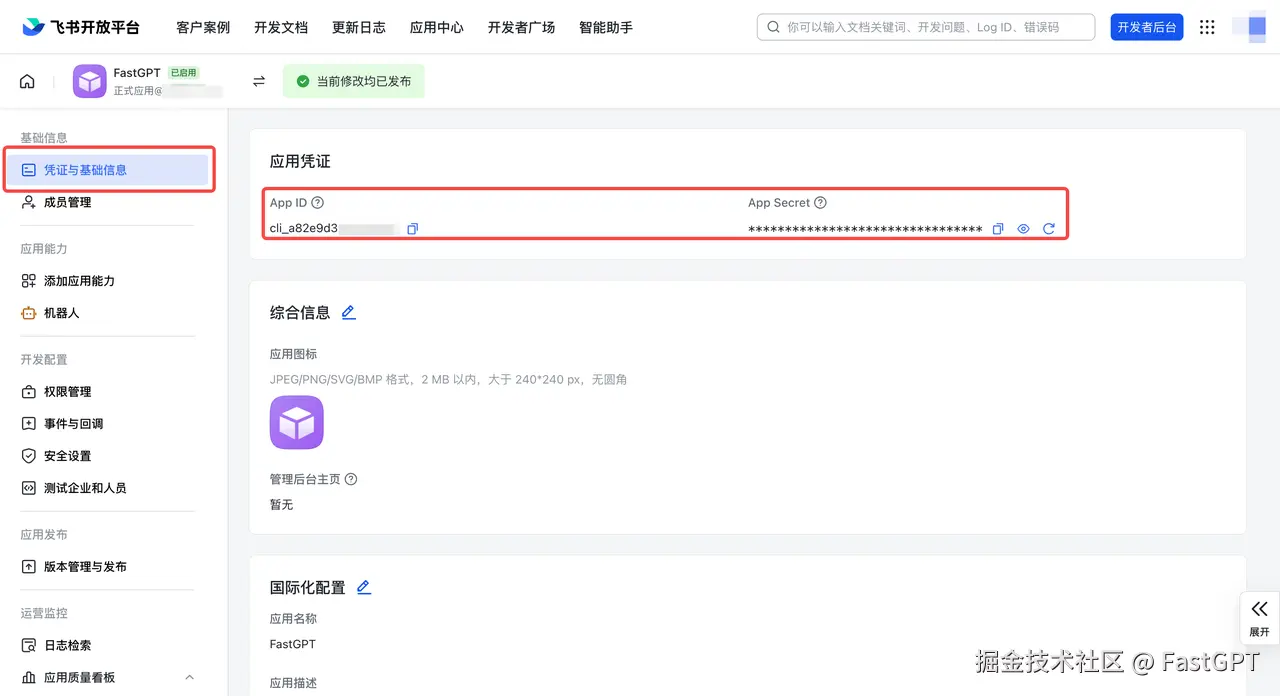Viewport: 1280px width, 696px height.
Task: Open 应用中心 in top navigation
Action: (437, 27)
